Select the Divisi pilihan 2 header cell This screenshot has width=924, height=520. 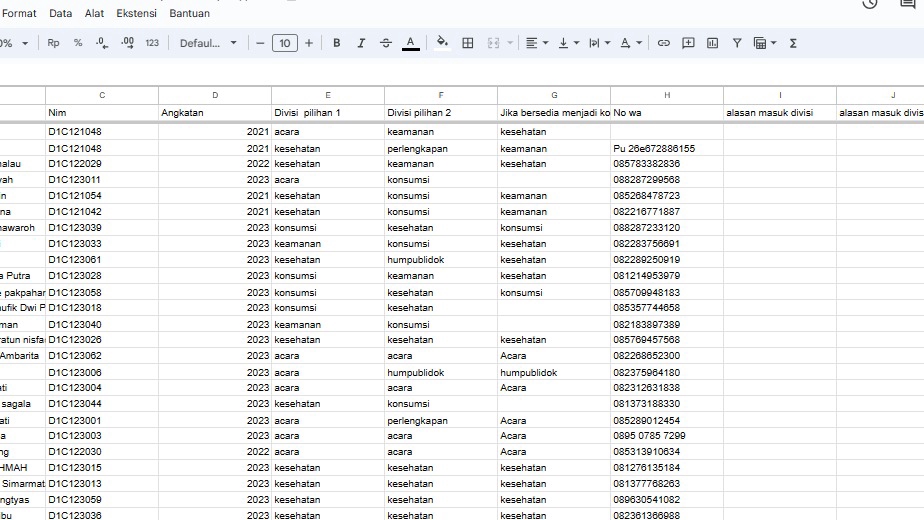pyautogui.click(x=441, y=113)
